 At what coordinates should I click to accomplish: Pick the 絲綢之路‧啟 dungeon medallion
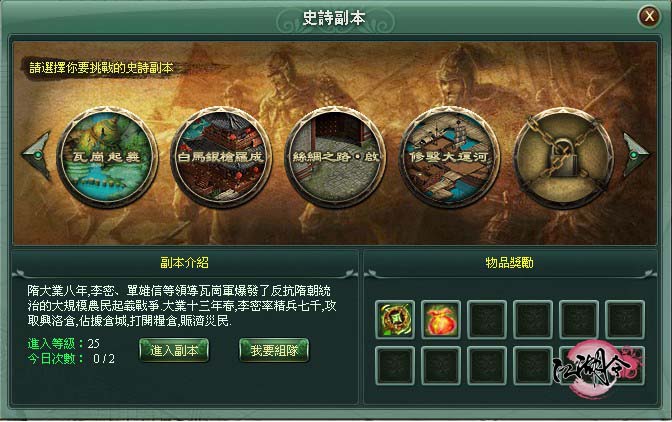point(335,157)
